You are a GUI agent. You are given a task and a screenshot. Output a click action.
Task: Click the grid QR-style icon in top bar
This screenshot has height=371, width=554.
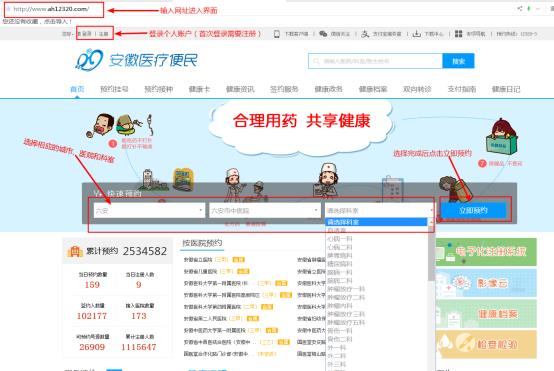[458, 34]
